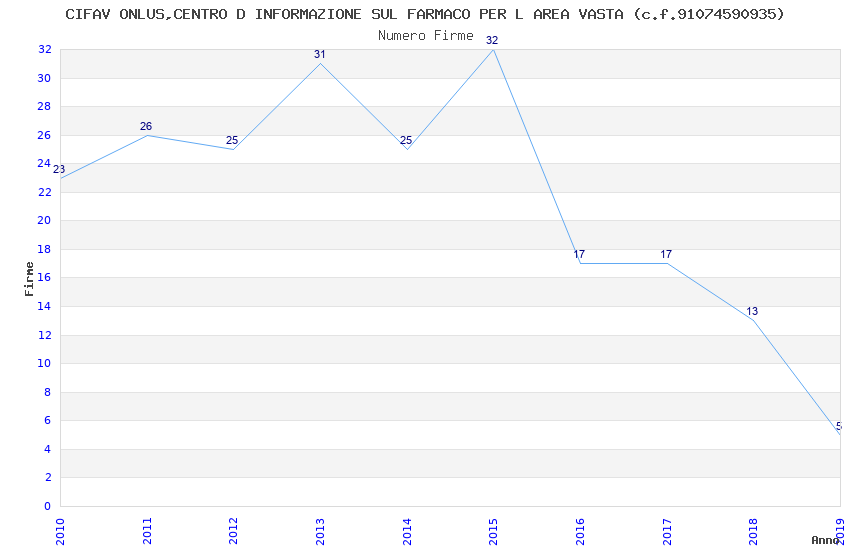Click the x-axis year 2013
The width and height of the screenshot is (850, 550).
click(320, 532)
